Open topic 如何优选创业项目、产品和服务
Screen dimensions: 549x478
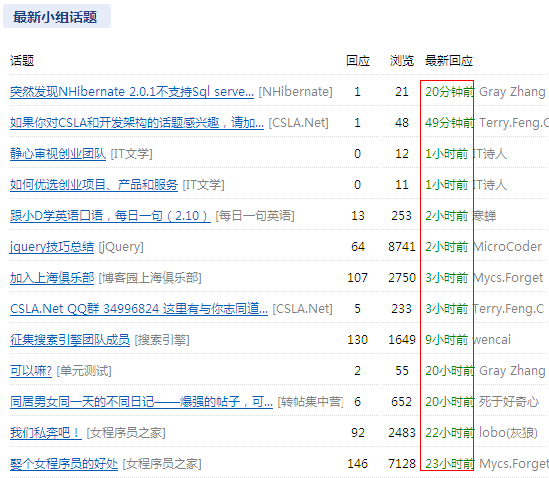click(x=94, y=185)
